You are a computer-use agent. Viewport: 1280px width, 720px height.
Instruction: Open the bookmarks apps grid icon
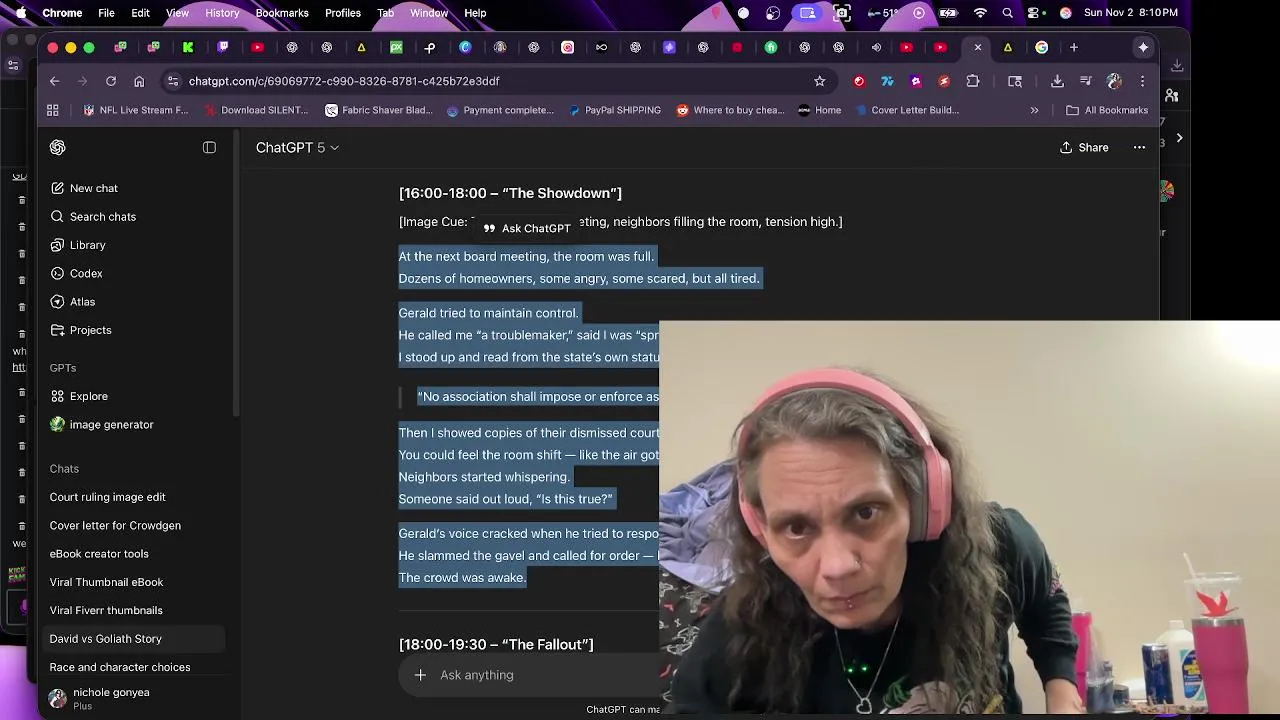click(53, 110)
